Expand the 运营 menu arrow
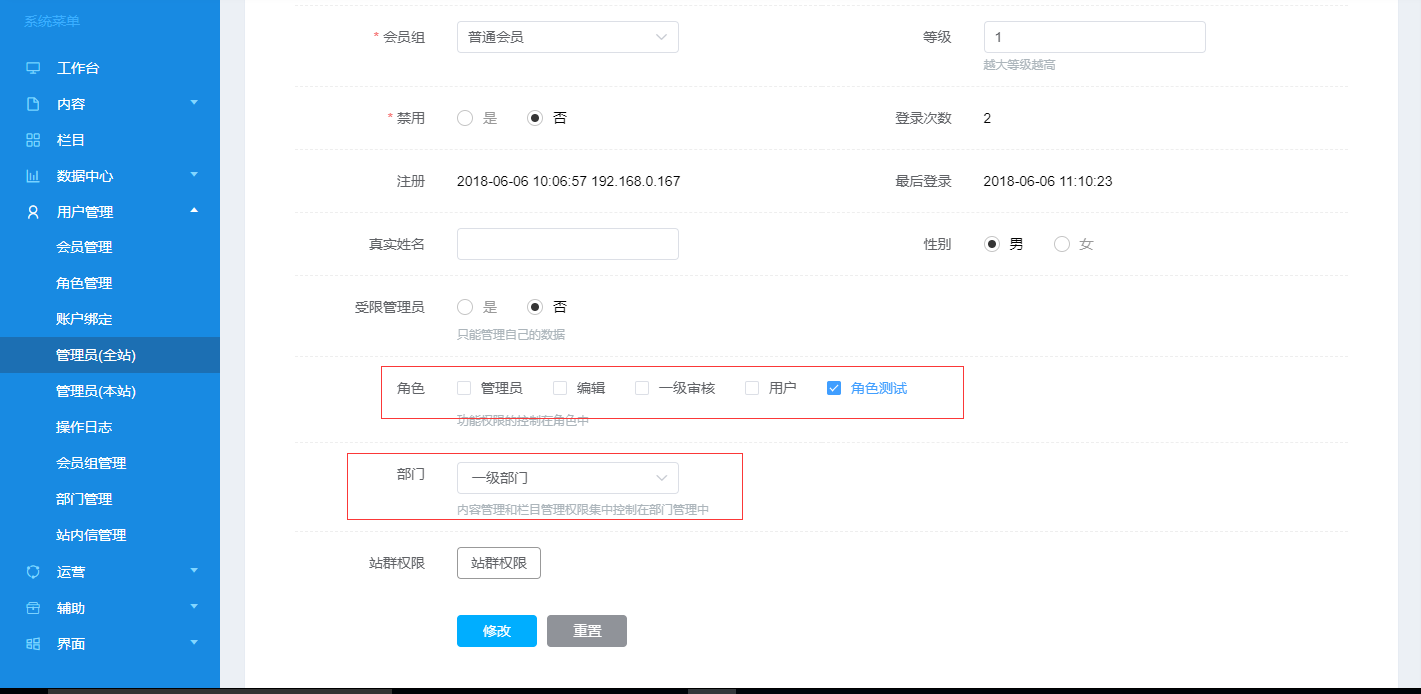 [194, 570]
